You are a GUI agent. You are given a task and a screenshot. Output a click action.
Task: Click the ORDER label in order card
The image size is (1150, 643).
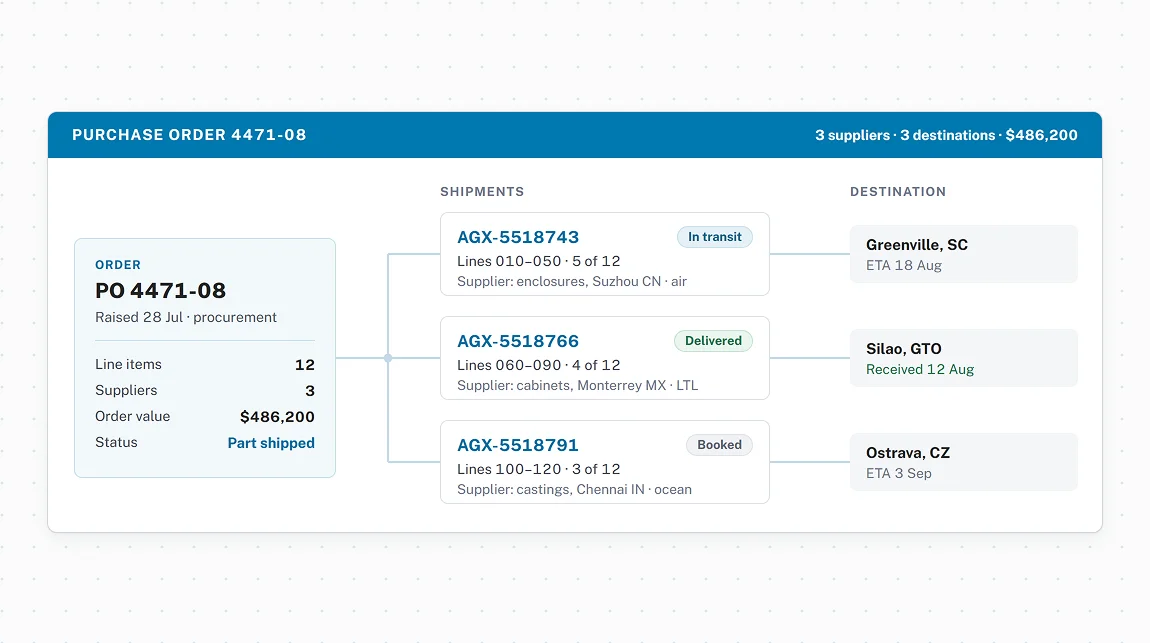click(118, 265)
